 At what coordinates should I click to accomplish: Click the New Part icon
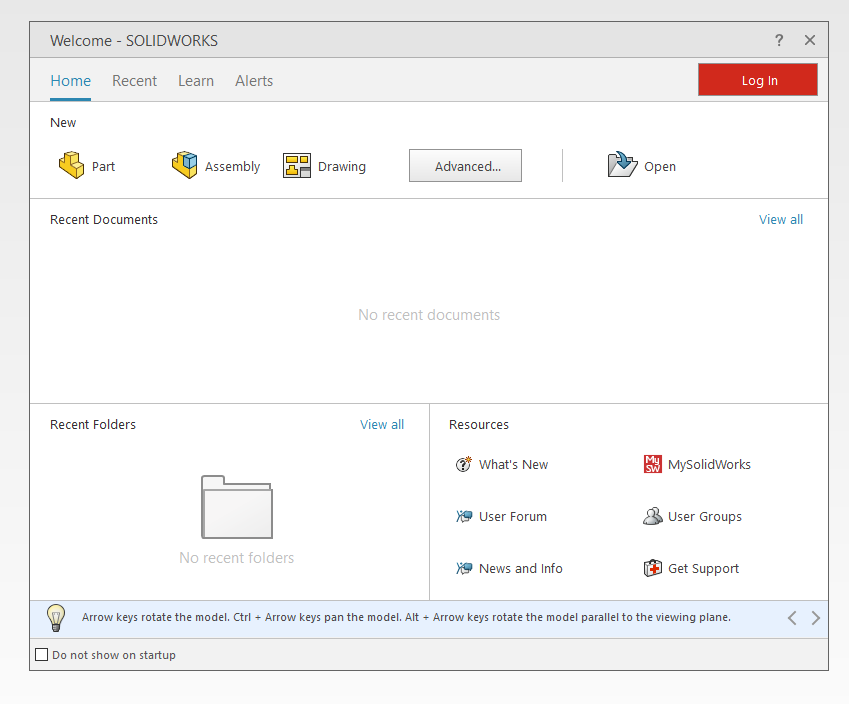(x=71, y=165)
